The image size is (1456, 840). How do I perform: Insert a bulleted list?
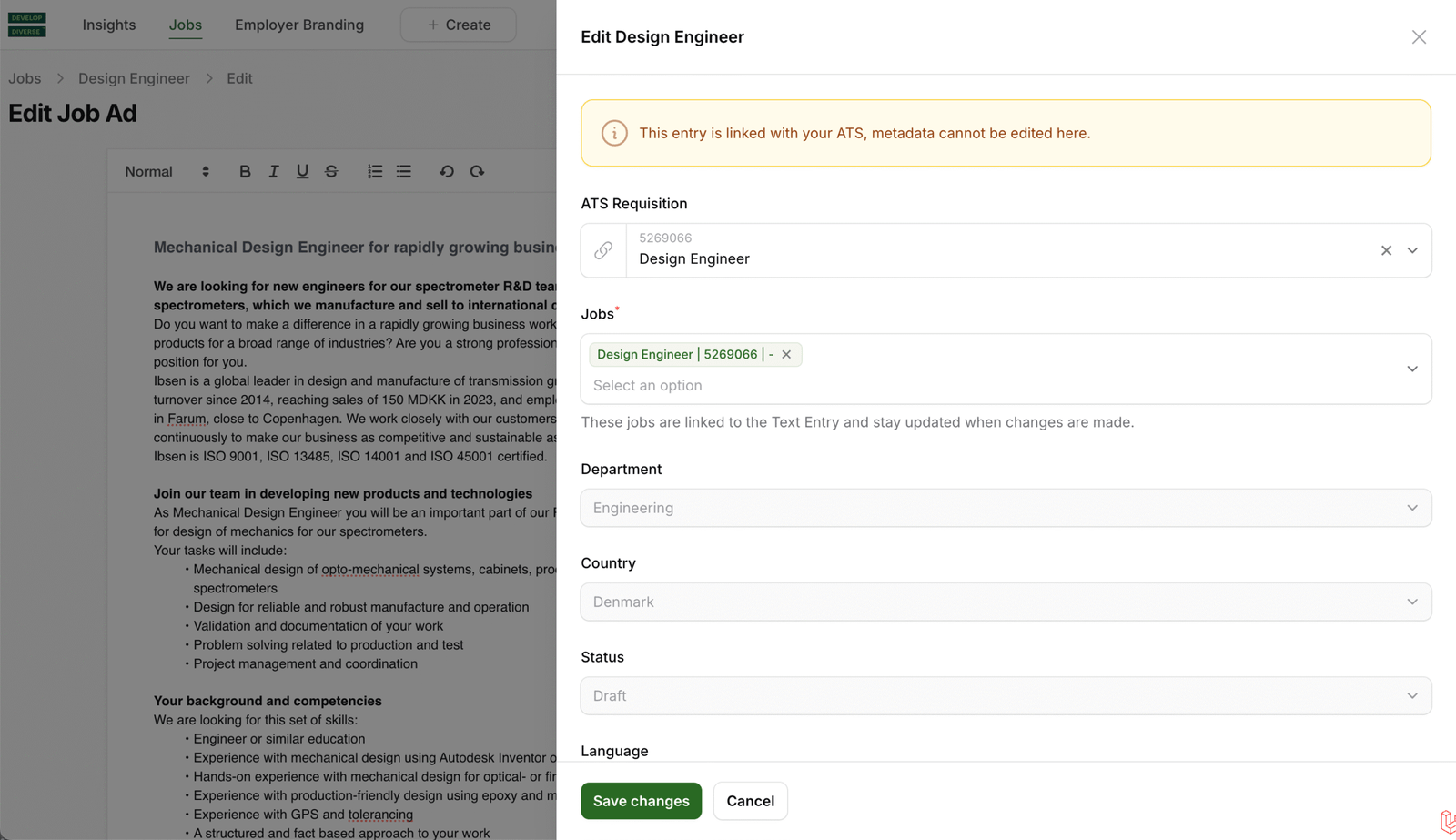click(404, 171)
